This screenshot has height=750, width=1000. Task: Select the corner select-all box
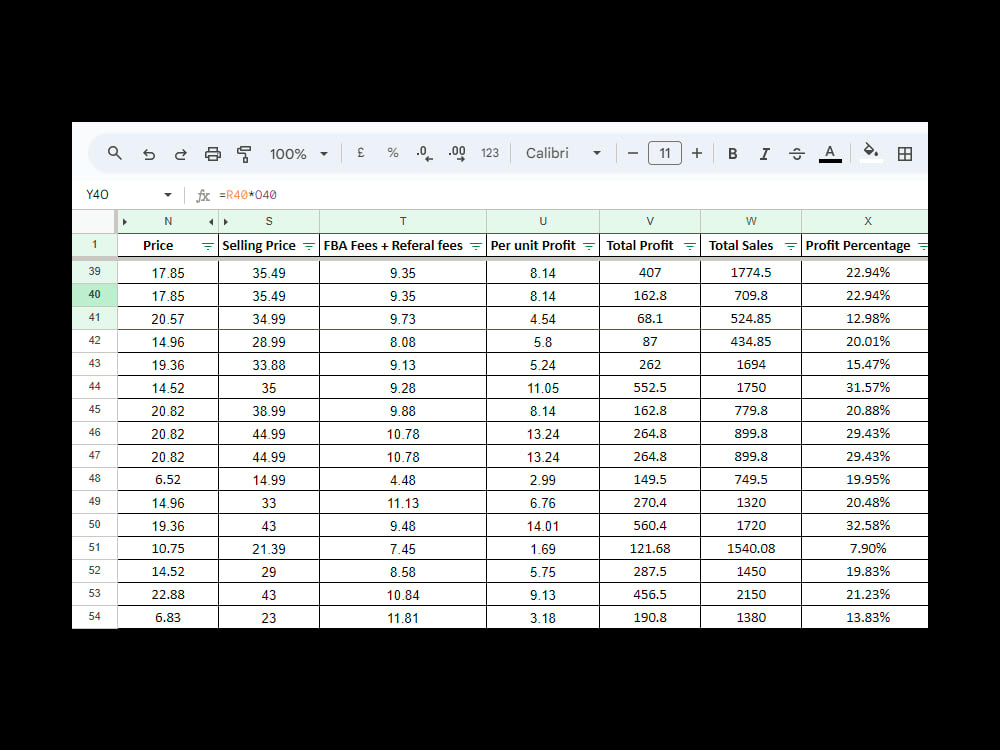coord(93,221)
